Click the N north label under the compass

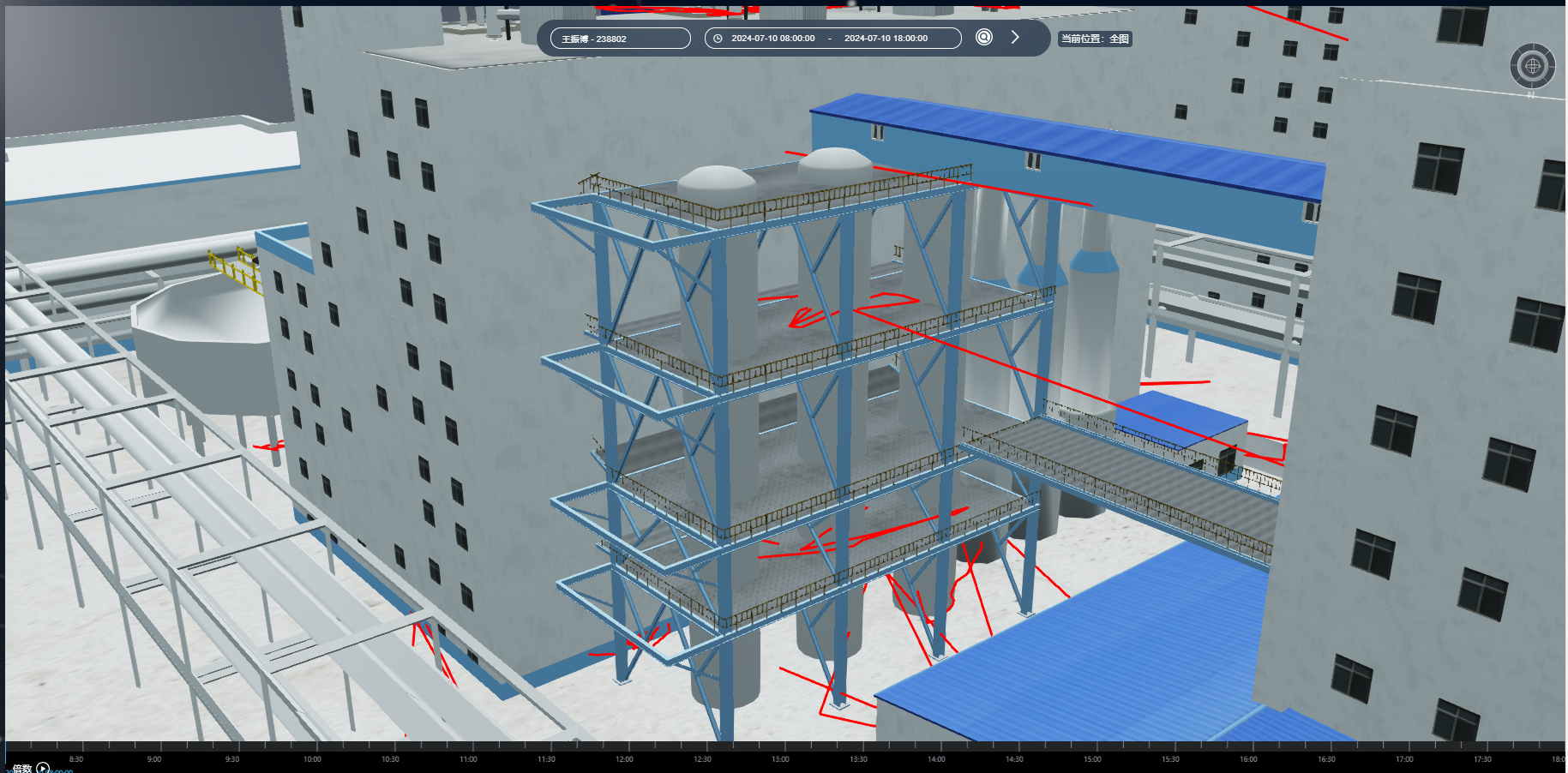pos(1531,95)
